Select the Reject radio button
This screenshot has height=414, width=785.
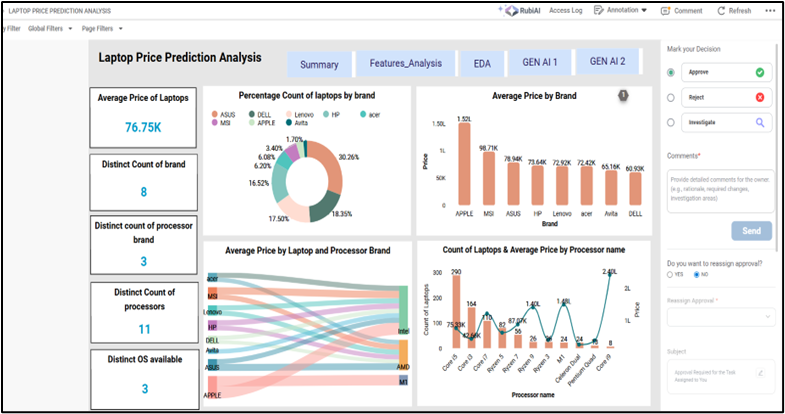670,97
